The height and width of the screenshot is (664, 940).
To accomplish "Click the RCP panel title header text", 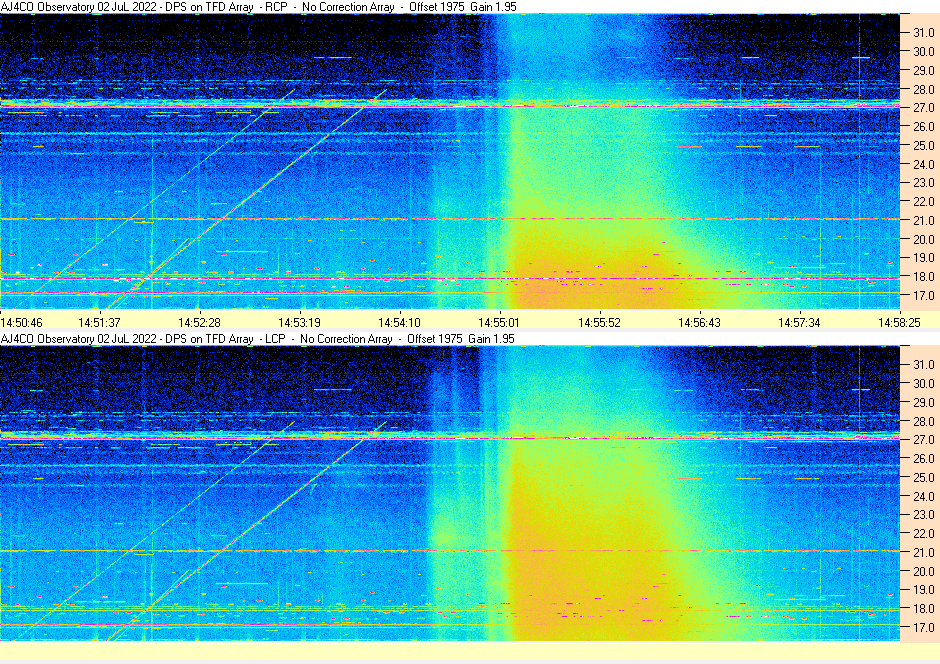I will click(x=258, y=7).
